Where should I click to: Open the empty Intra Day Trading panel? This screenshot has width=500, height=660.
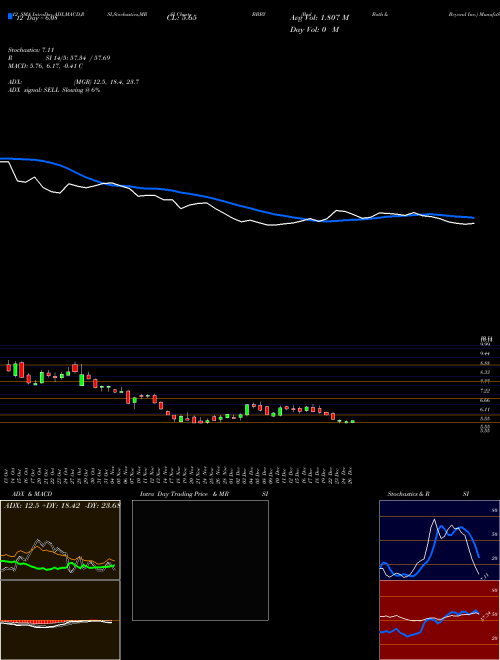200,560
